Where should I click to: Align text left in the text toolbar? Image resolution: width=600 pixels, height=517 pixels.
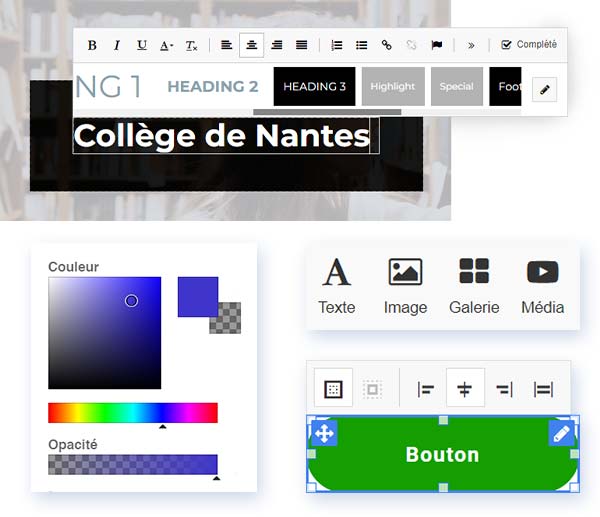(x=227, y=45)
